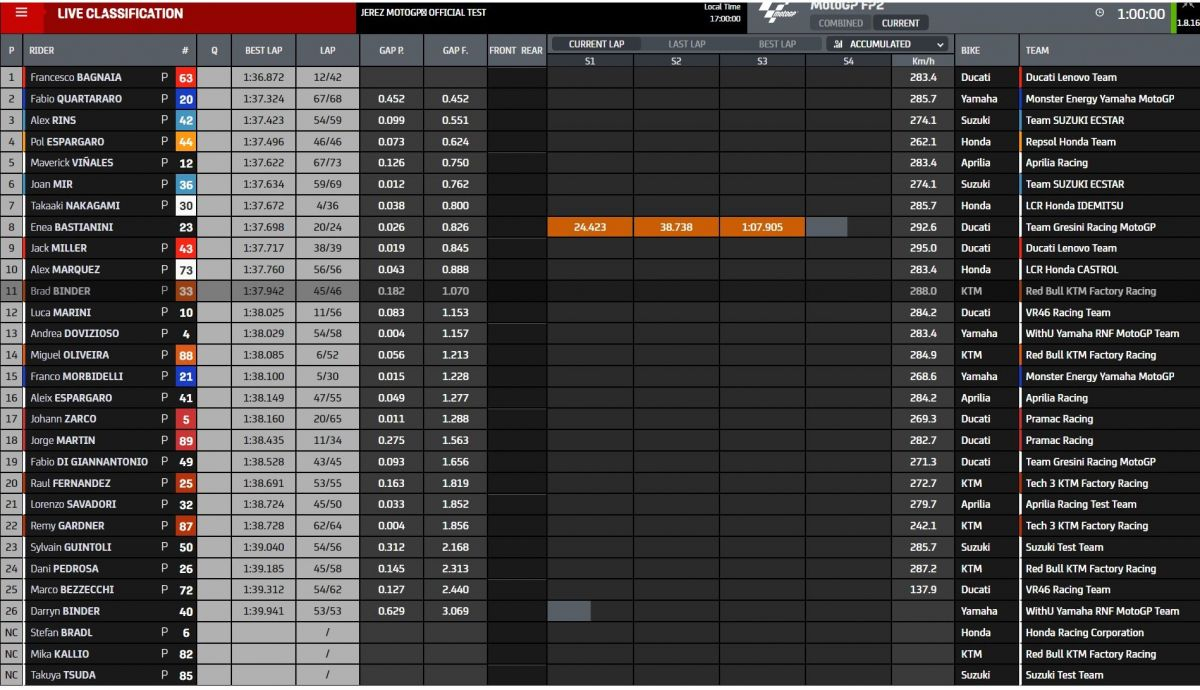Click Bastianini's S1 time 24.423
The height and width of the screenshot is (690, 1200).
point(590,227)
